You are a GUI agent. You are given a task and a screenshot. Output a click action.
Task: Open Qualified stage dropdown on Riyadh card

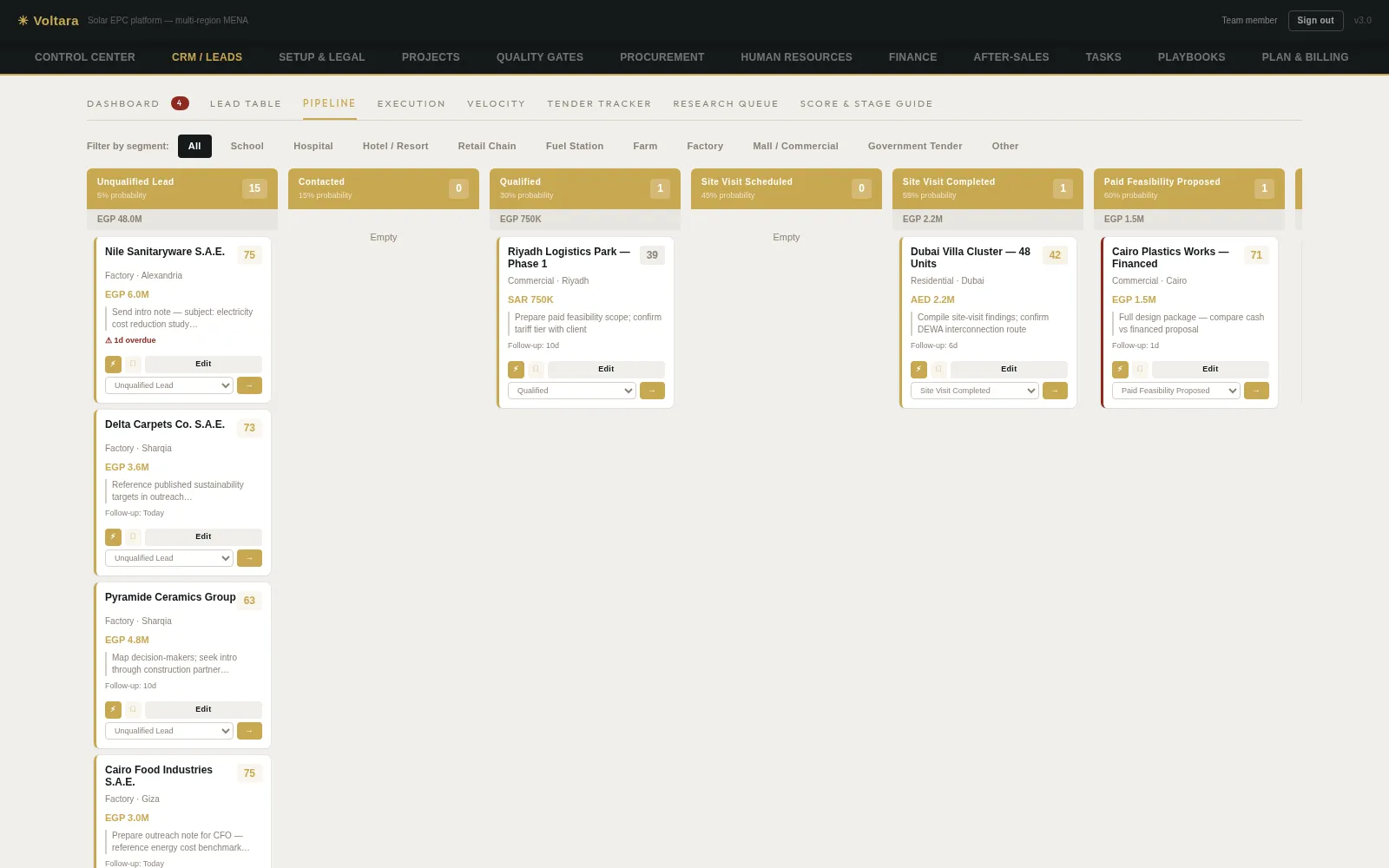572,391
